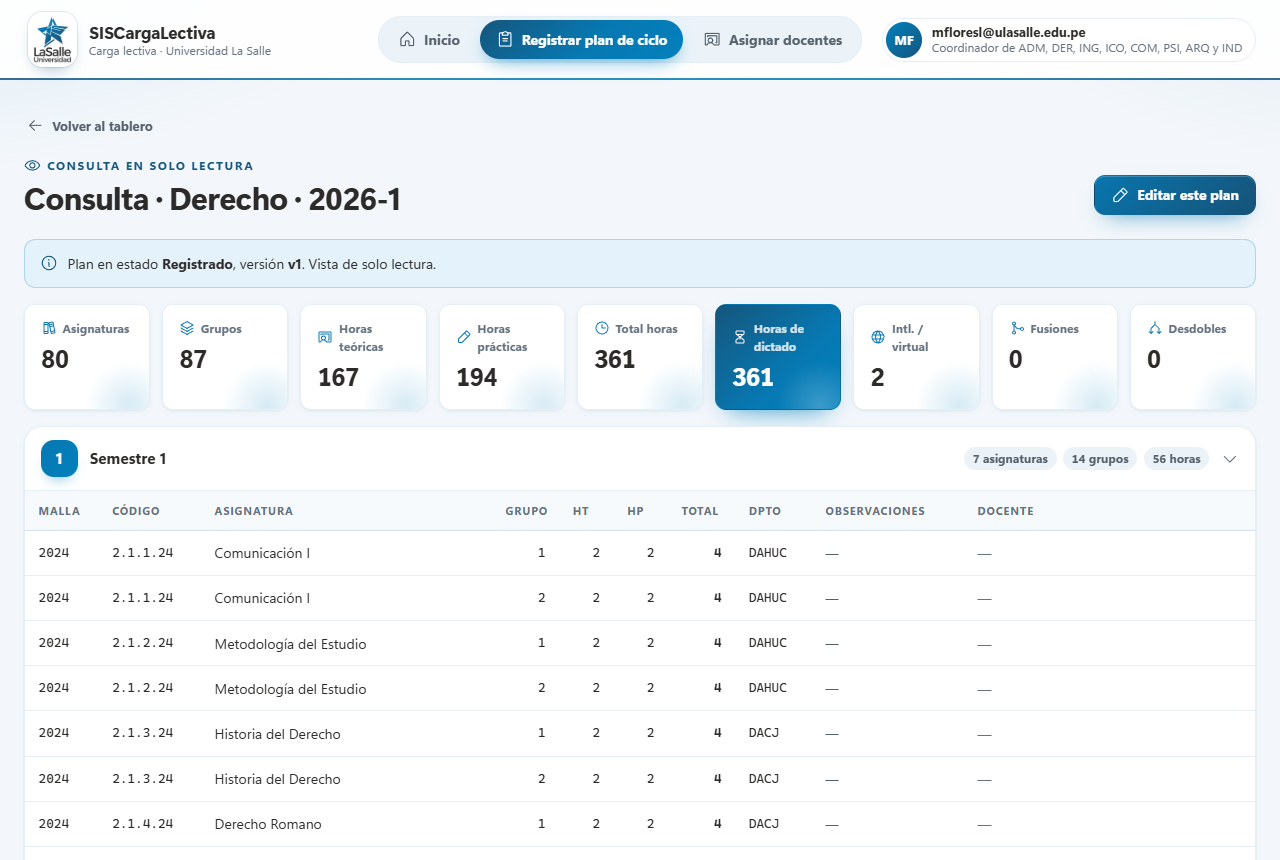This screenshot has width=1280, height=860.
Task: Click the La Salle university logo
Action: point(52,40)
